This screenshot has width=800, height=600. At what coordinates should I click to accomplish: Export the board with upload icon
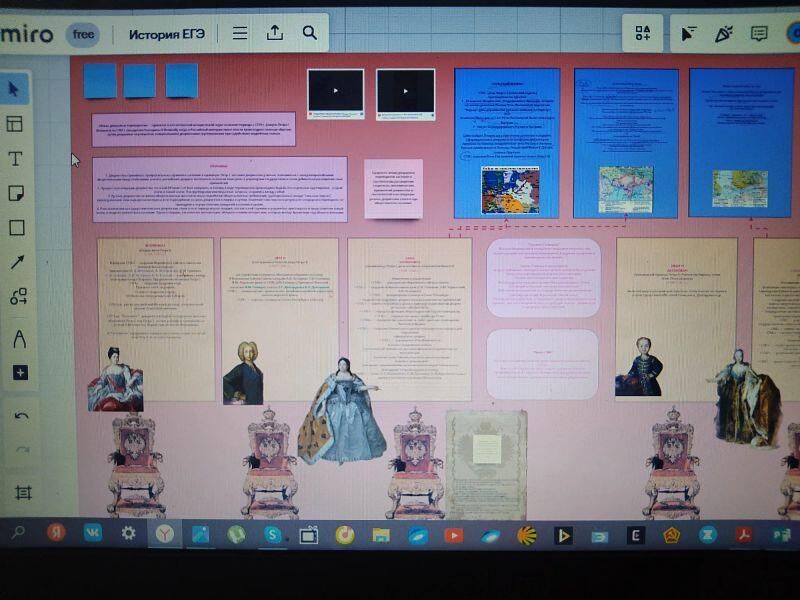[x=275, y=33]
